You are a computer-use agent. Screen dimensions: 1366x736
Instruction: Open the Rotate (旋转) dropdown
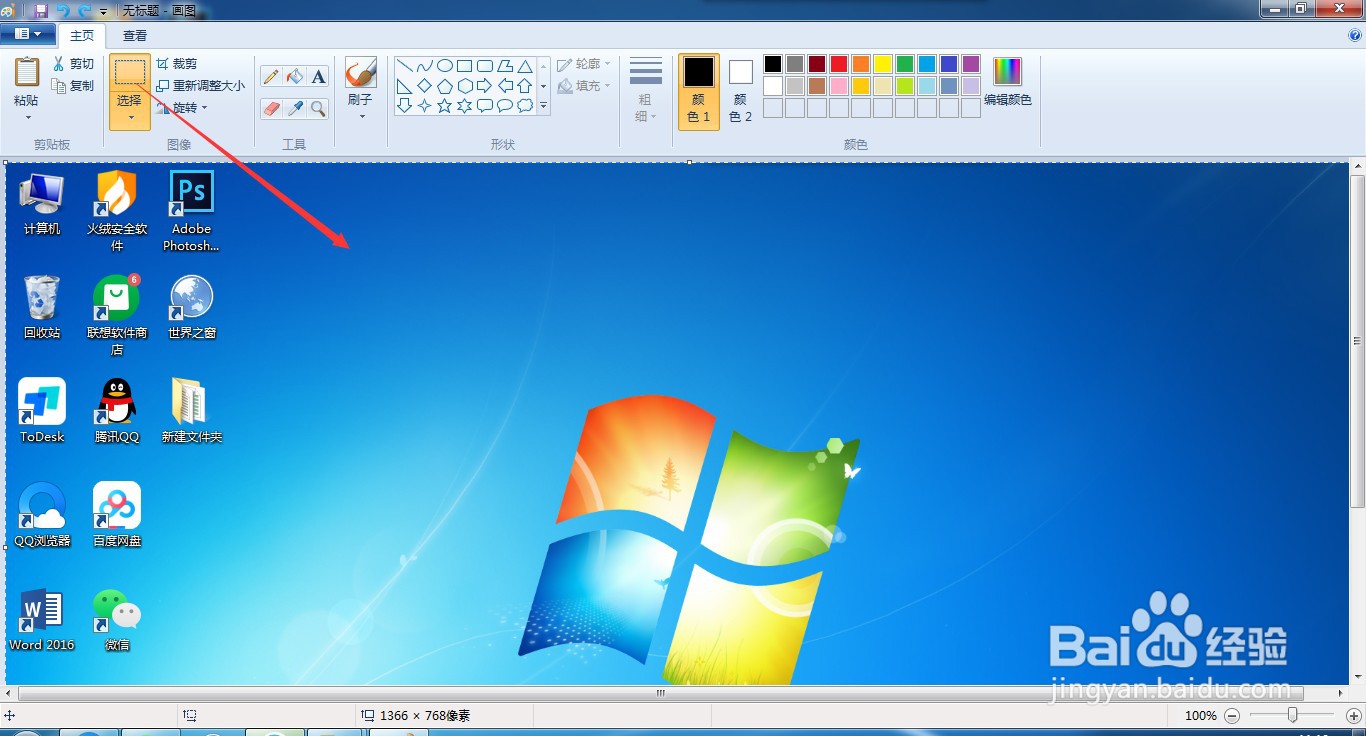[181, 107]
